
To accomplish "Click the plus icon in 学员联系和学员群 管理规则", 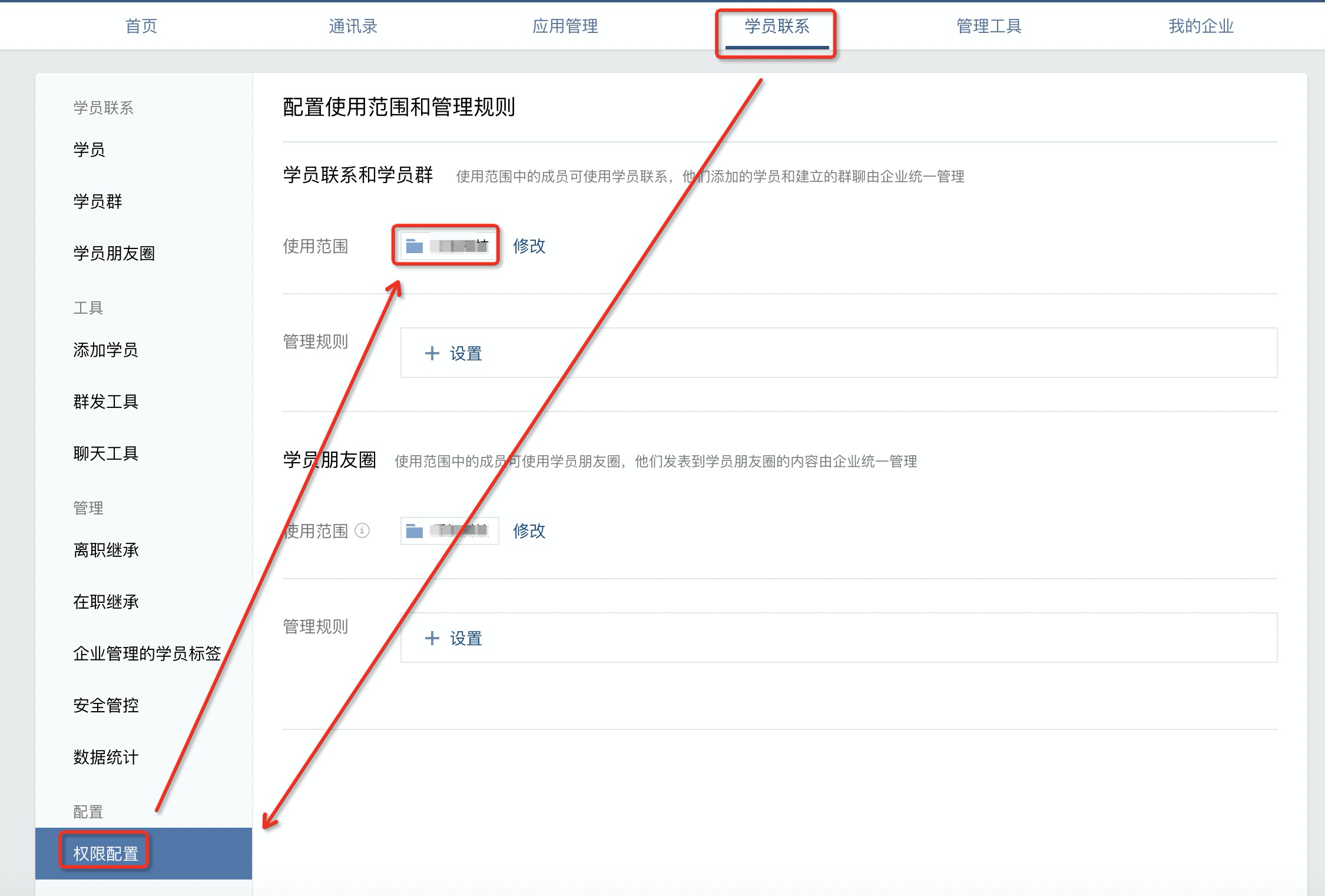I will pos(432,353).
